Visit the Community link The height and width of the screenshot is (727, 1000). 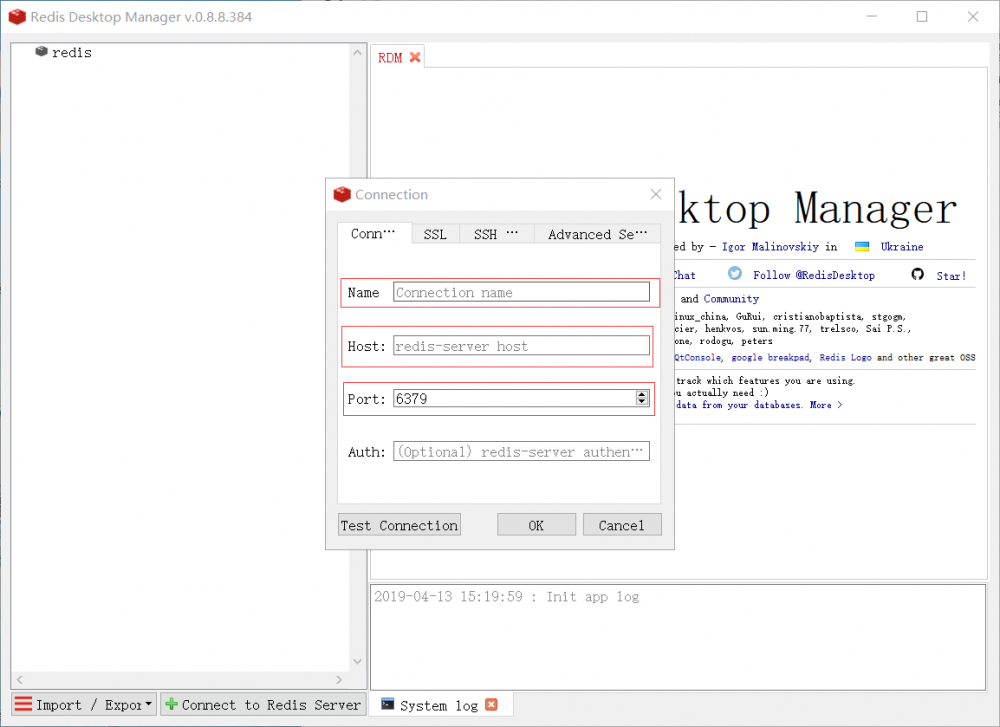click(730, 297)
